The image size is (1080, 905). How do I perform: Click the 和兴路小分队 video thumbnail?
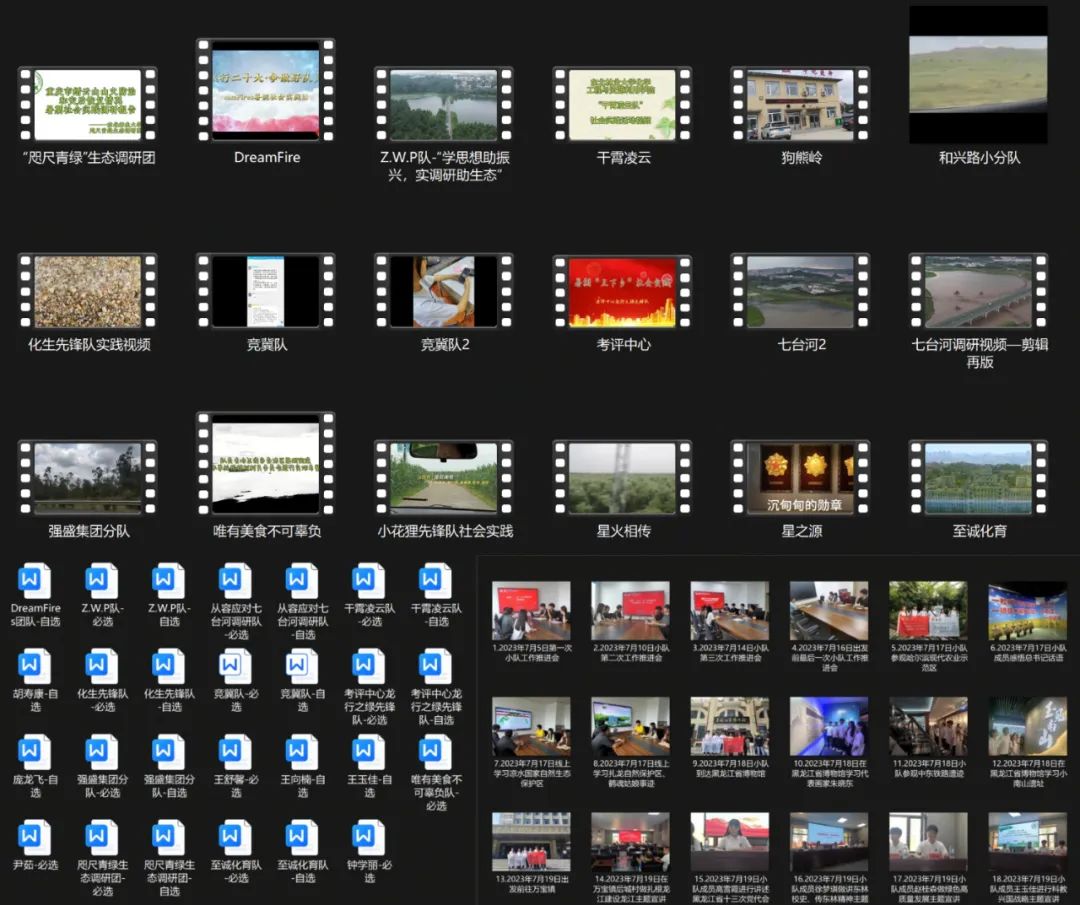978,75
